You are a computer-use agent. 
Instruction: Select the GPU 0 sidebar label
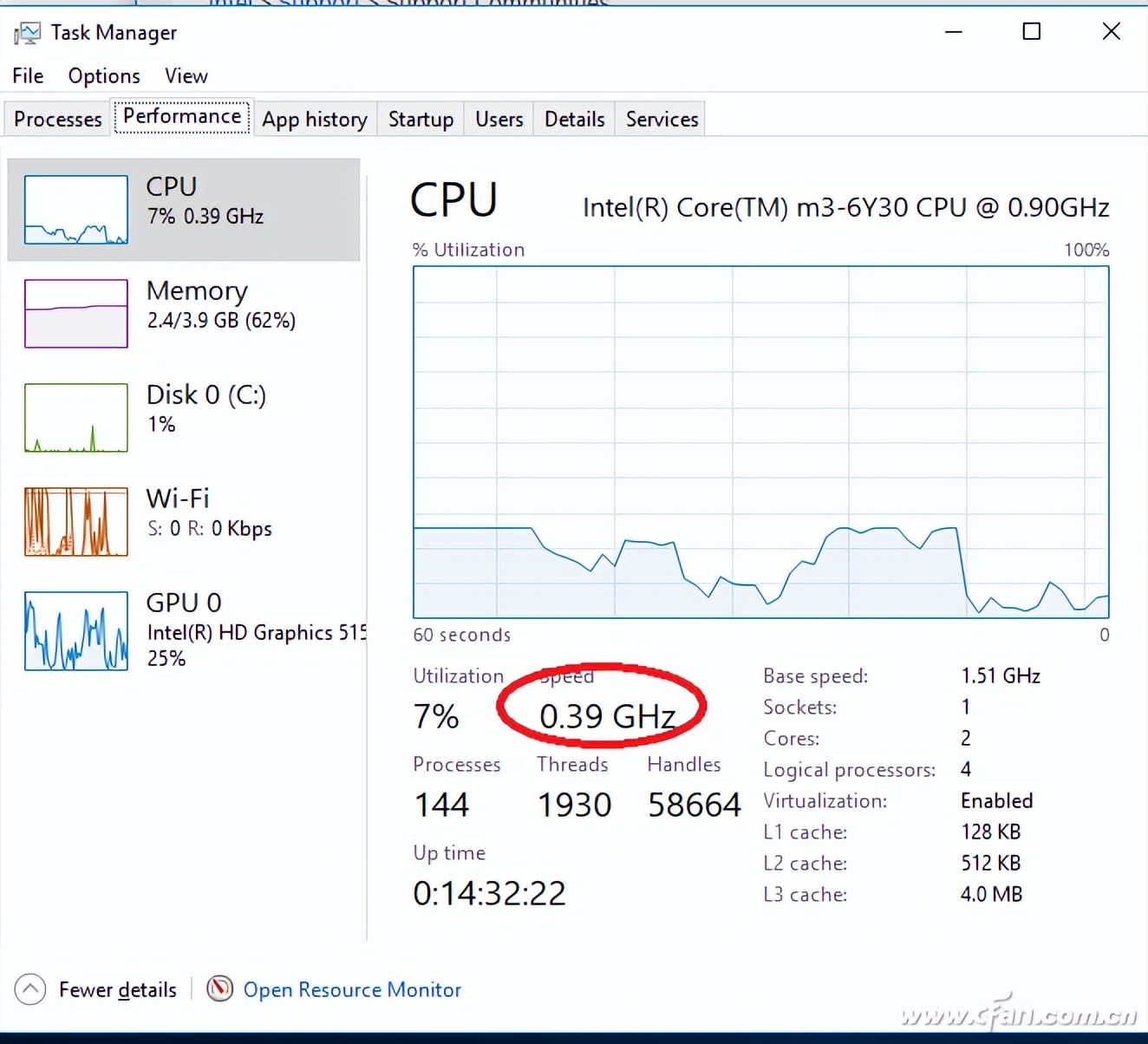click(x=184, y=603)
